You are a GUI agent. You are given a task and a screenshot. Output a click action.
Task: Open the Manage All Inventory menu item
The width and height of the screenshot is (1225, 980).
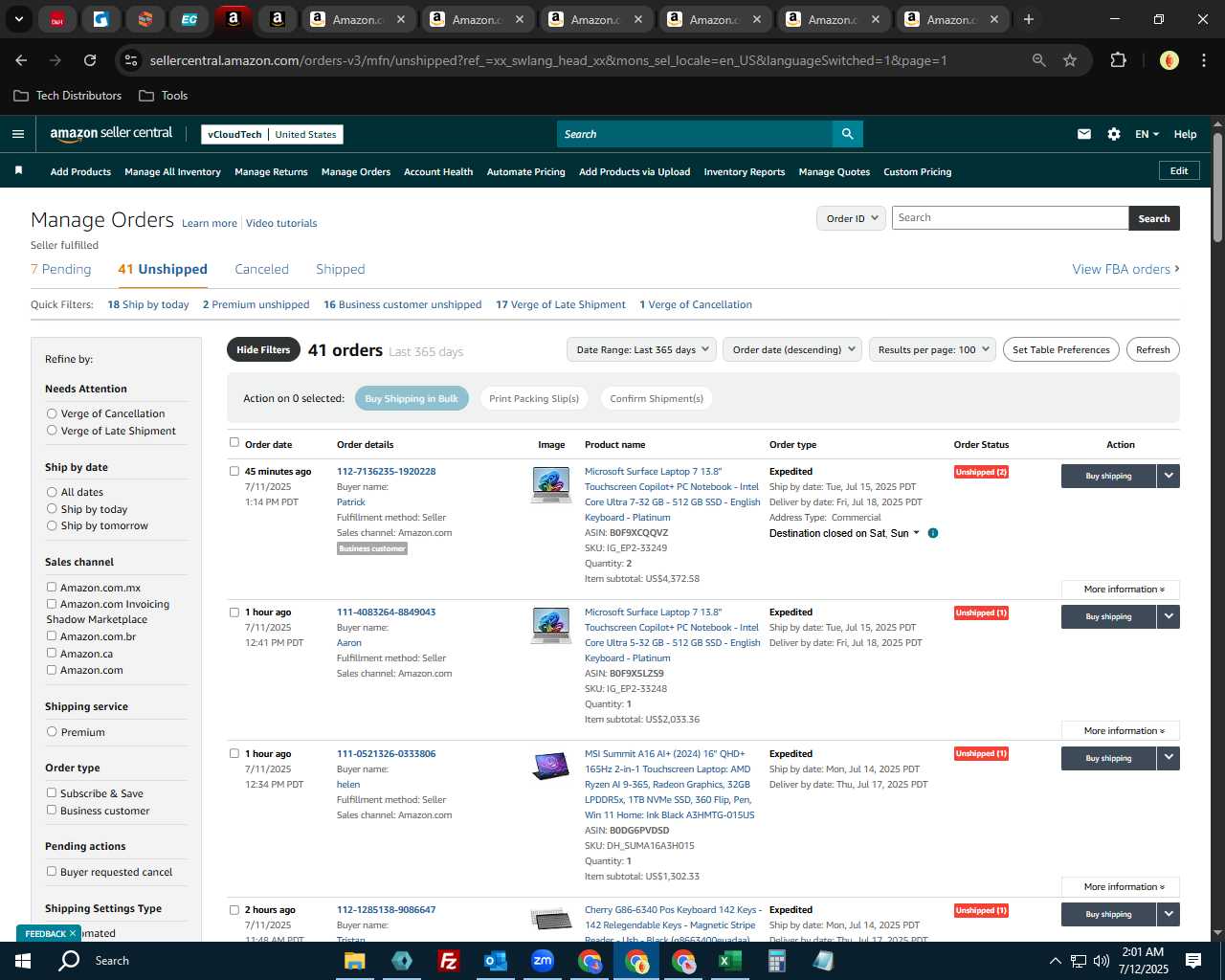[172, 172]
